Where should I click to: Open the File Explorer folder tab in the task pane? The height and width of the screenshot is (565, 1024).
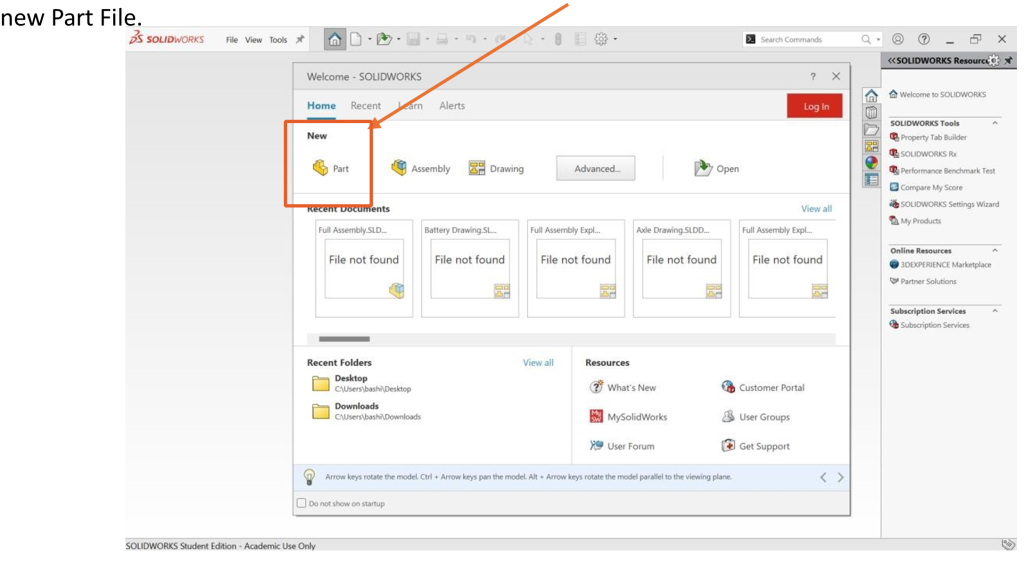coord(871,129)
